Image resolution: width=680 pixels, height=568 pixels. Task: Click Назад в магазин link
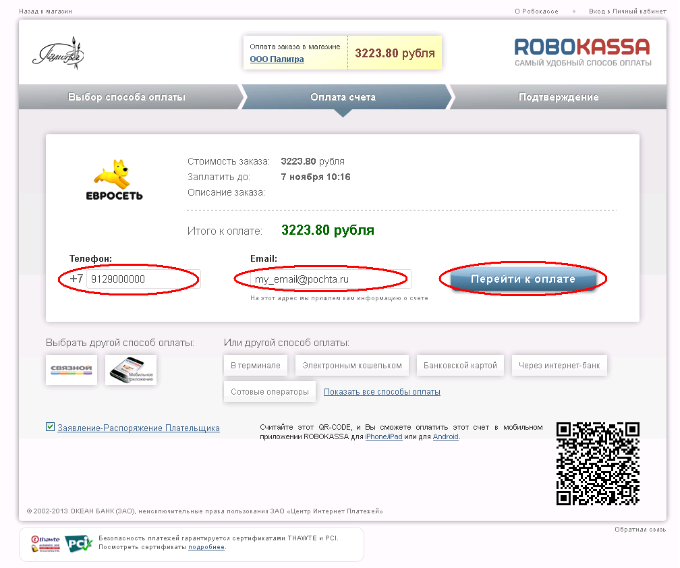pos(46,11)
